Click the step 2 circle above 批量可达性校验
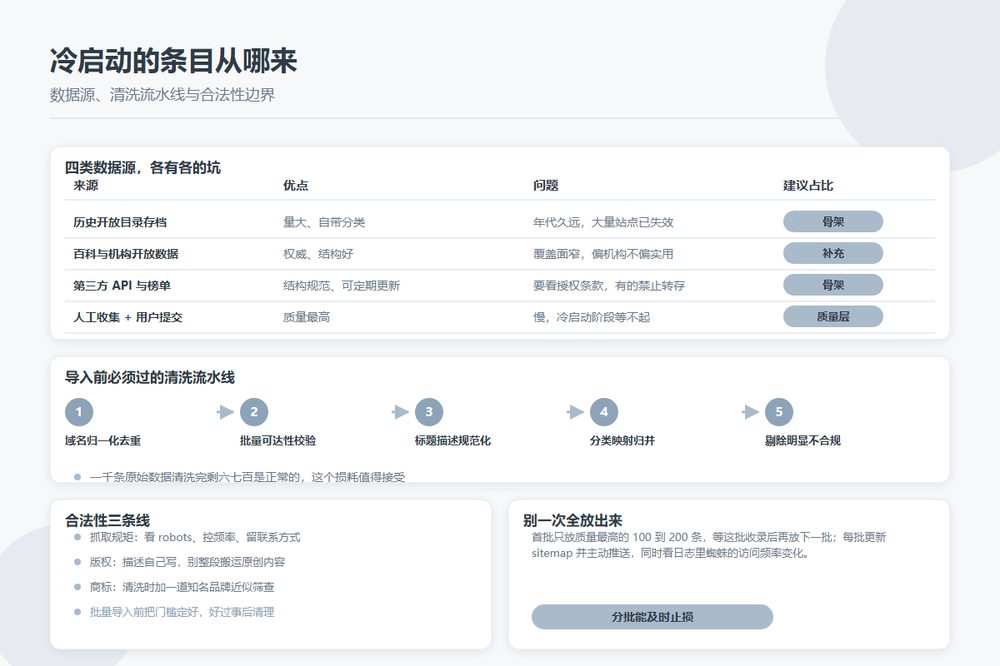Image resolution: width=1000 pixels, height=666 pixels. (254, 412)
